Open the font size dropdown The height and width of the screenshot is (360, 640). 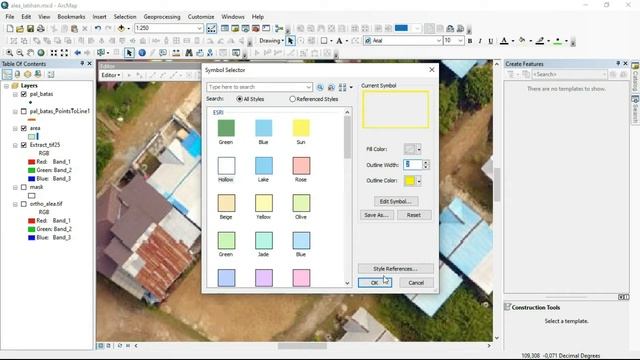(x=460, y=41)
